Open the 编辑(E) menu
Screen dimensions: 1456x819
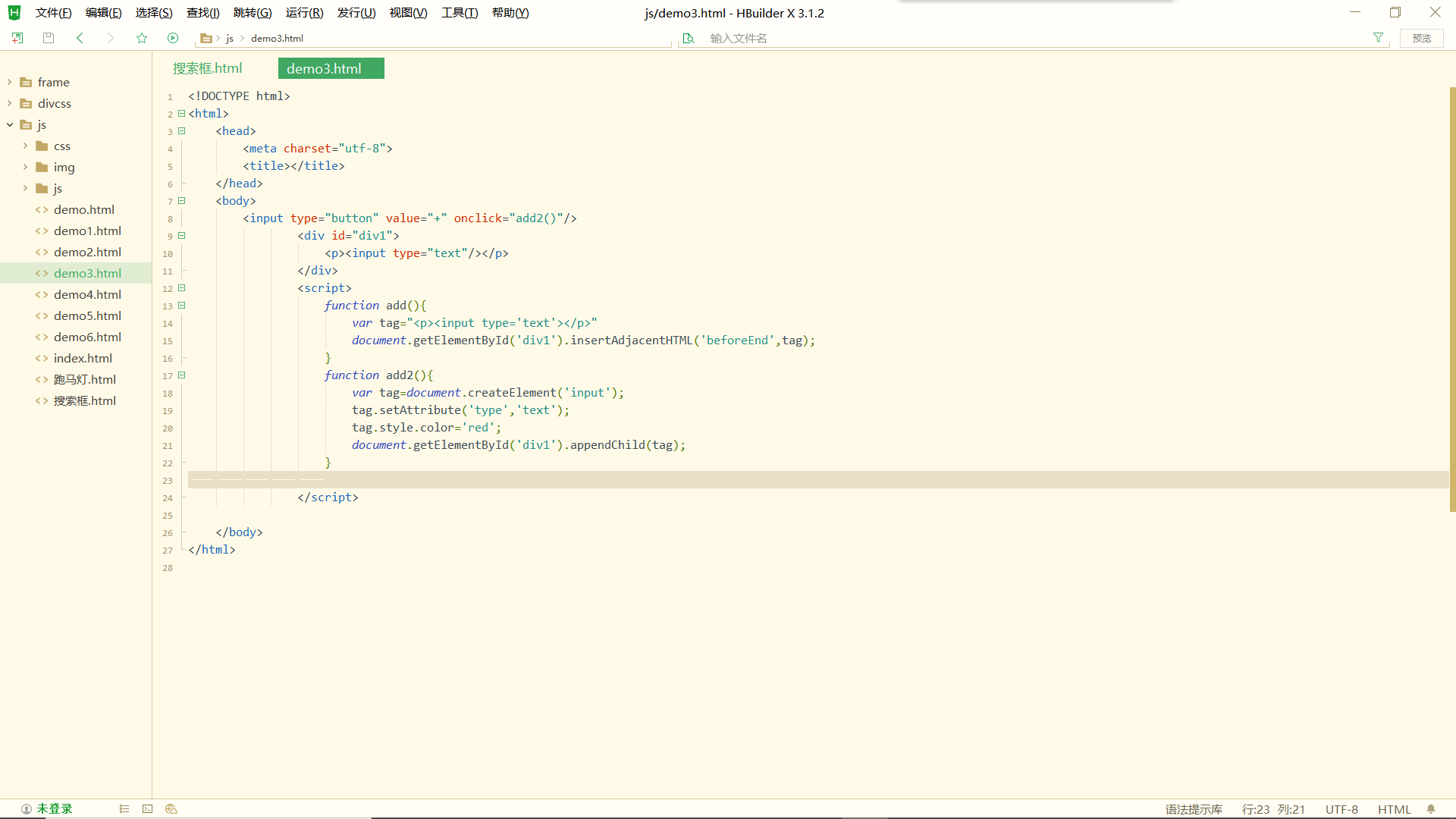[x=103, y=13]
